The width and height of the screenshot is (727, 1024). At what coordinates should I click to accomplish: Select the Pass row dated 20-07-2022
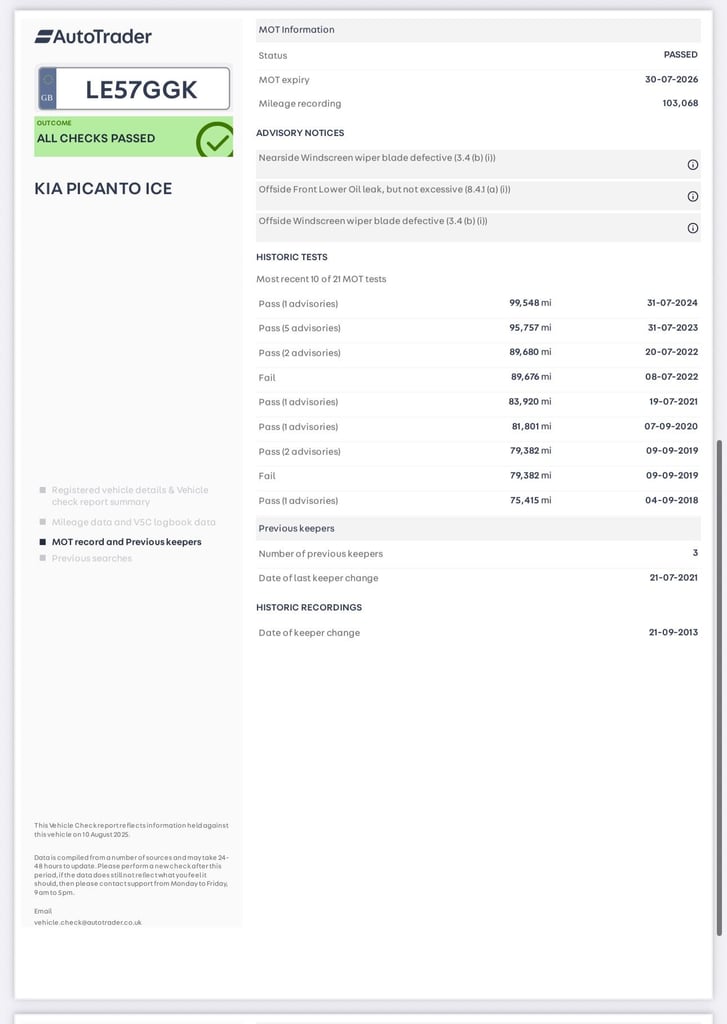[478, 353]
